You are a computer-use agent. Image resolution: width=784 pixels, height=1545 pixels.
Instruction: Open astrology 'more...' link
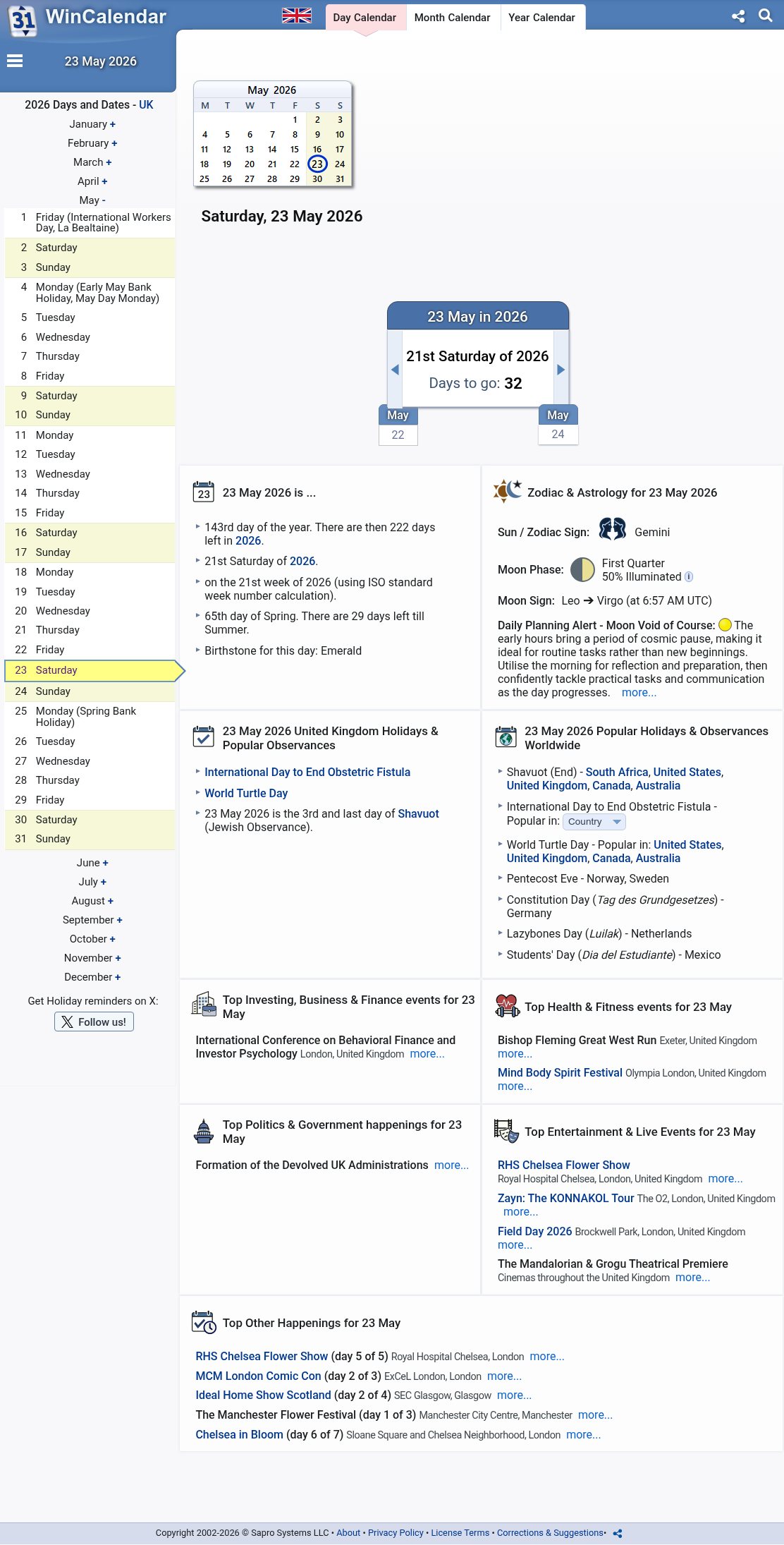point(639,693)
